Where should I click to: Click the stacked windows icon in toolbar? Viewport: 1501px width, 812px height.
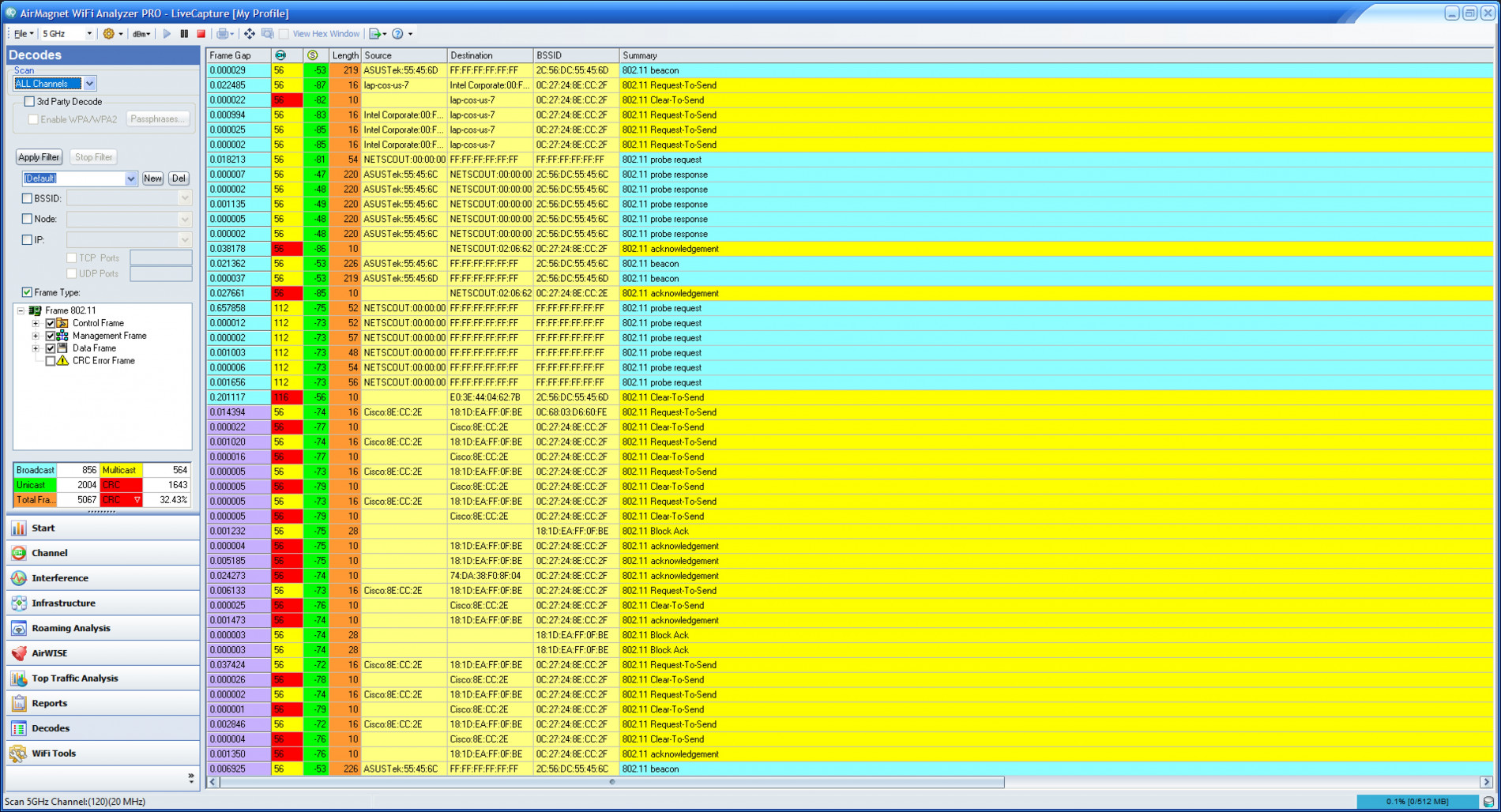(x=267, y=34)
